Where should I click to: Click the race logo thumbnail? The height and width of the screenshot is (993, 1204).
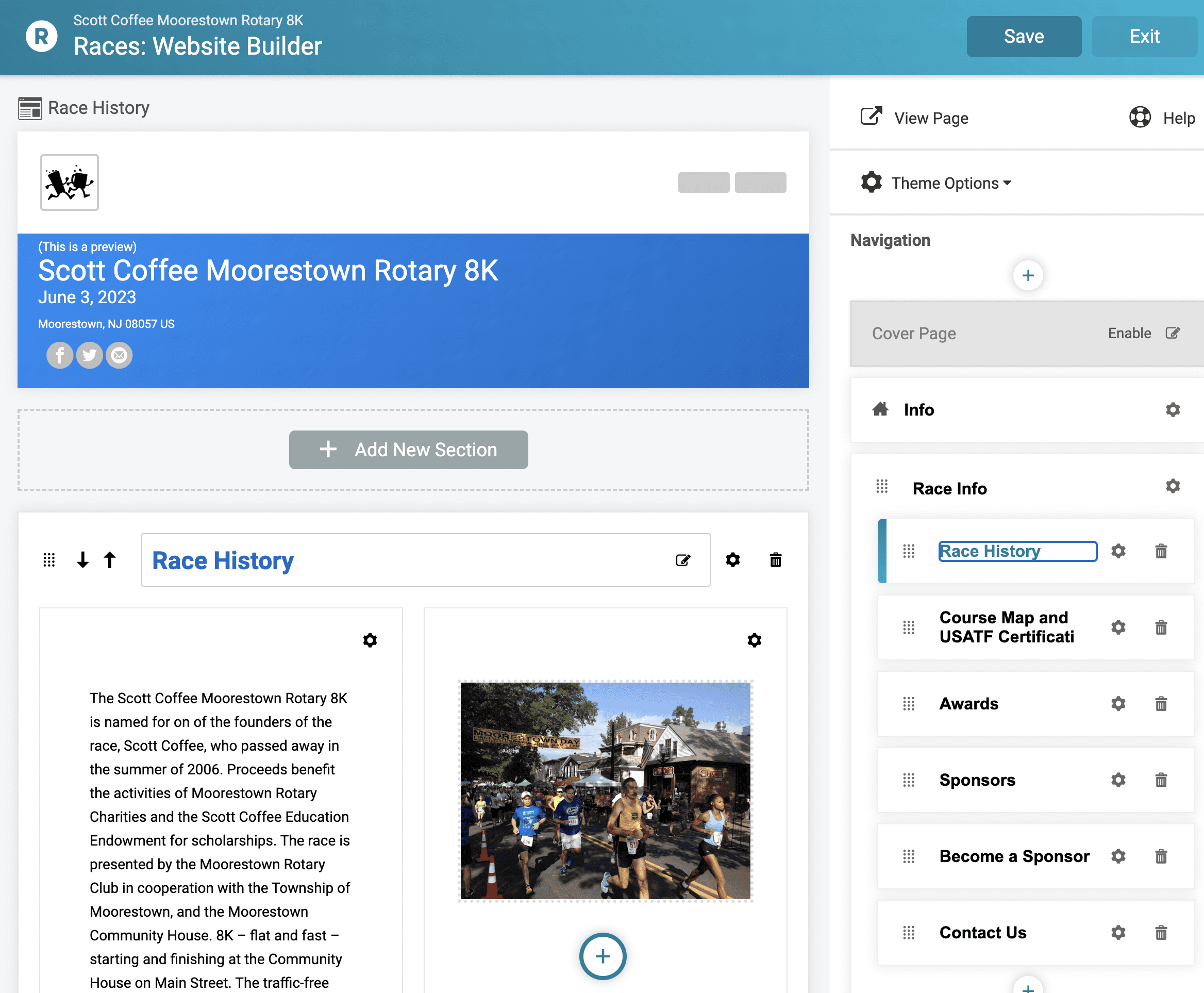[x=69, y=183]
